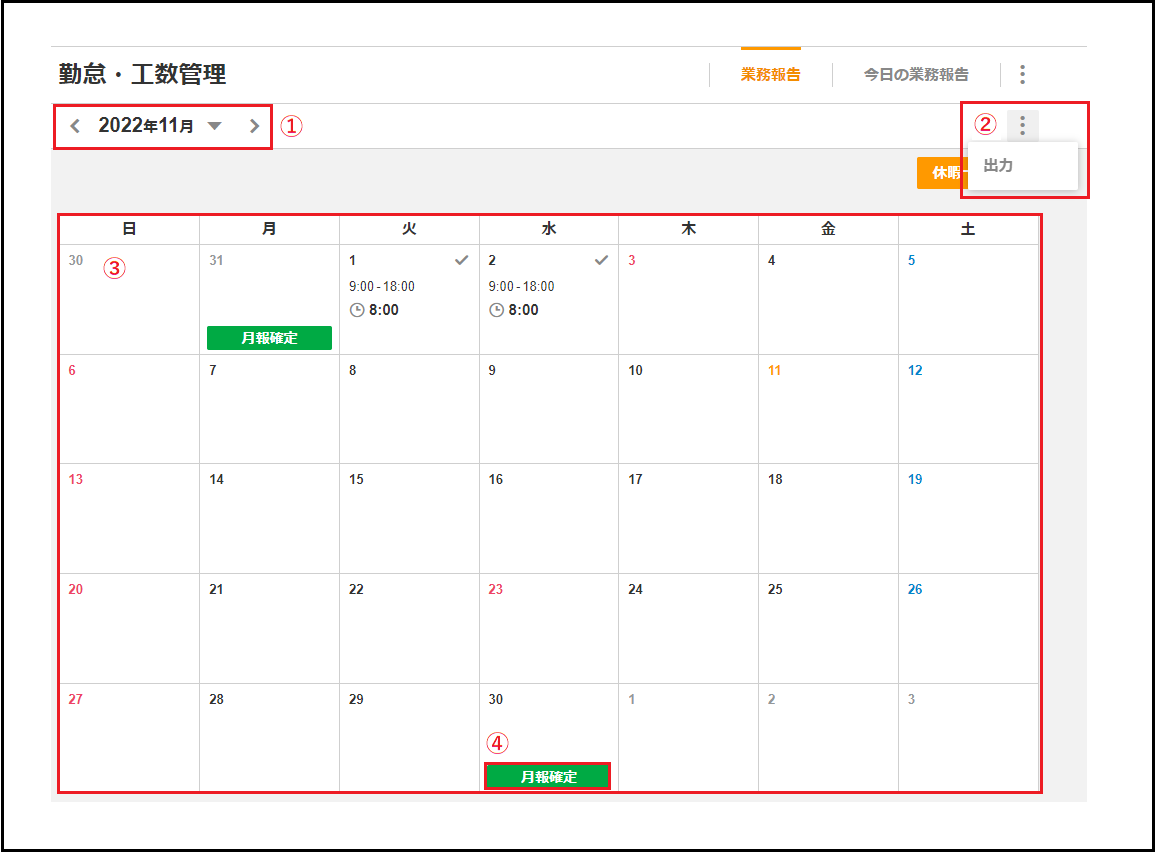
Task: Click the three-dot menu above 出力
Action: pyautogui.click(x=1022, y=126)
